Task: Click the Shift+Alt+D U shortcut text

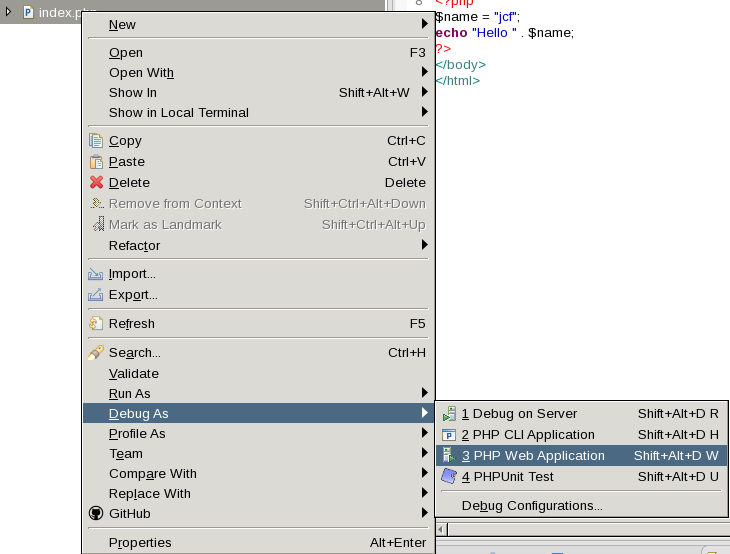Action: [x=678, y=476]
